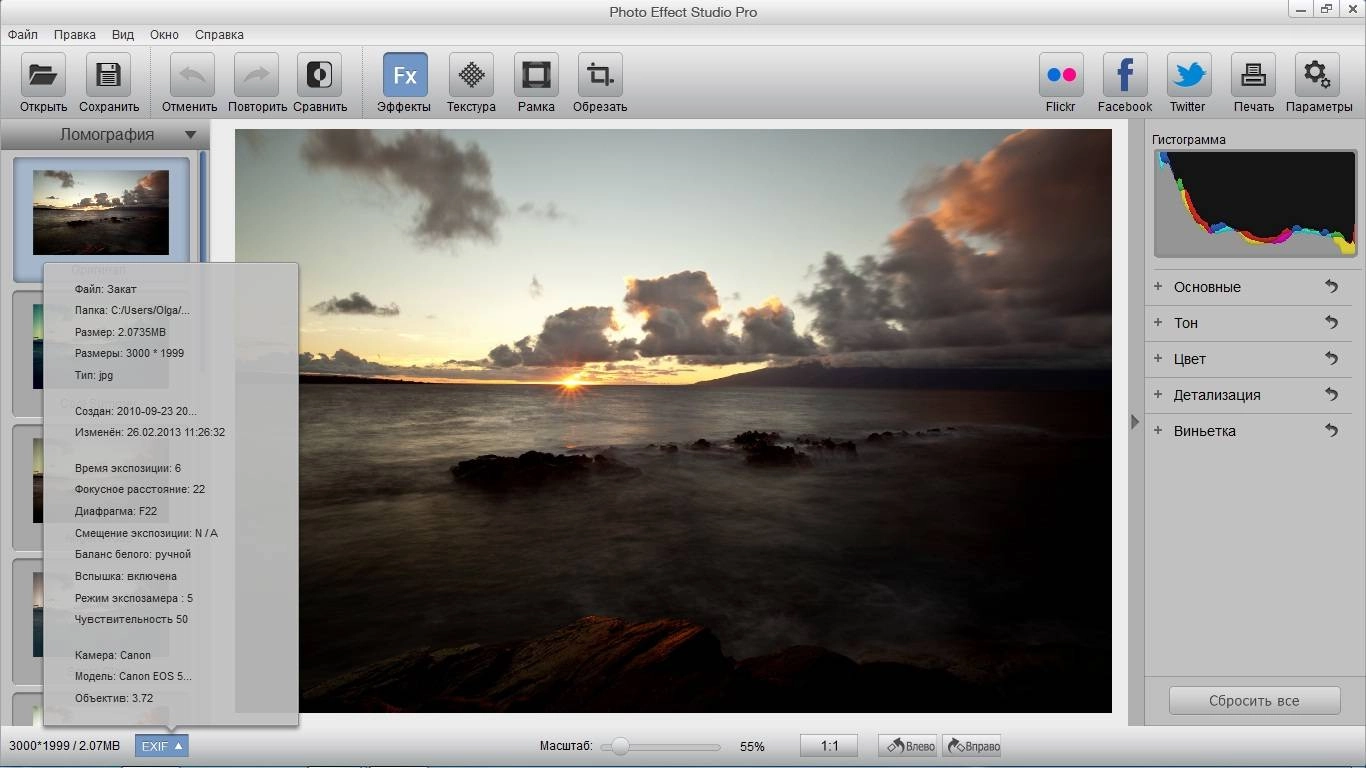Image resolution: width=1366 pixels, height=768 pixels.
Task: Expand the Основные settings section
Action: pyautogui.click(x=1158, y=287)
